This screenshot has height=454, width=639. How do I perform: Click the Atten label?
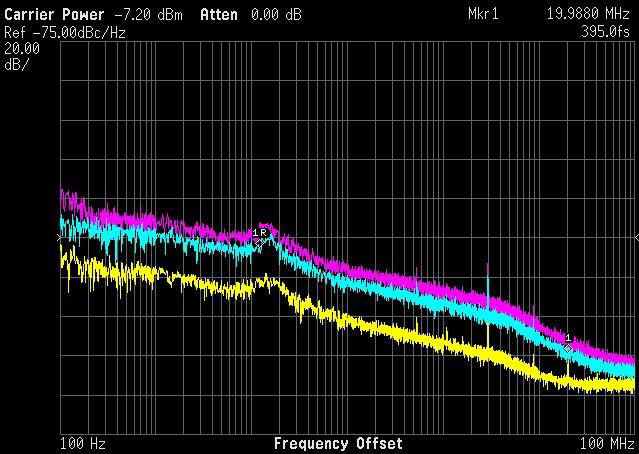click(219, 15)
